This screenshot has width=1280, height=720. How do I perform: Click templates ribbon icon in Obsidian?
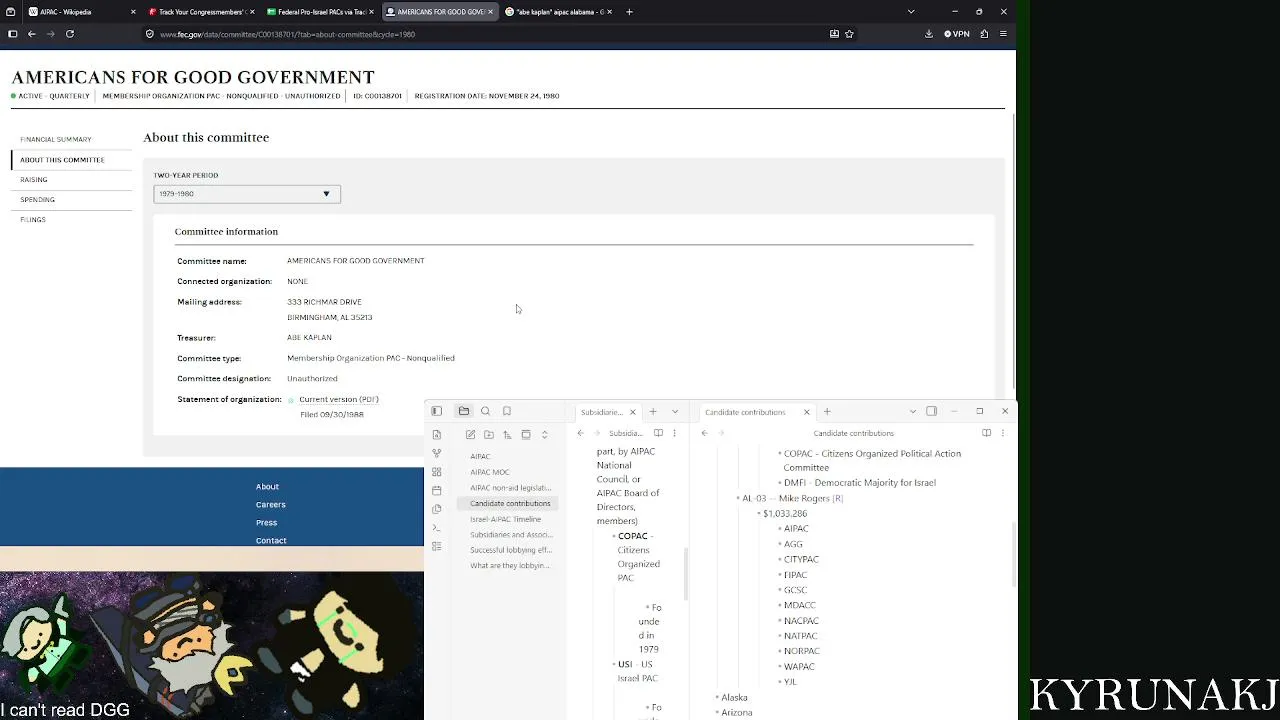coord(437,509)
